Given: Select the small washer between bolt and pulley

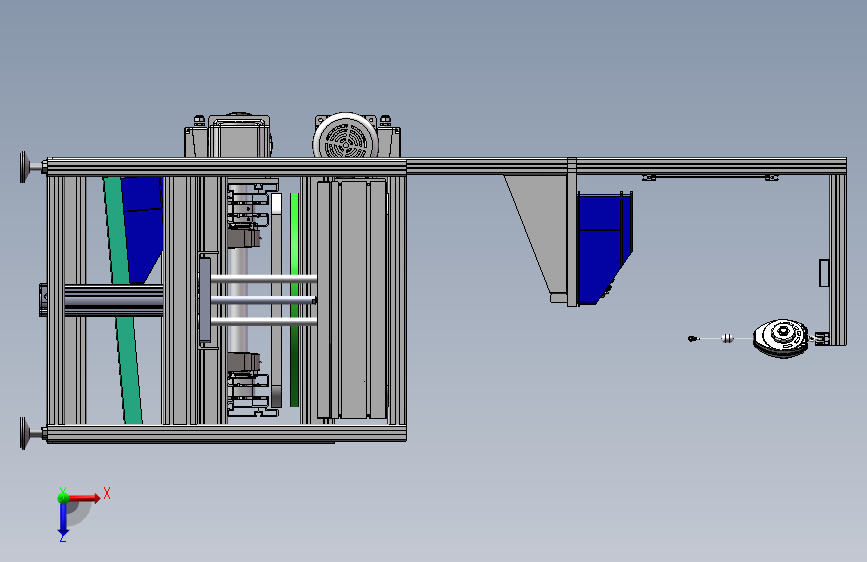Looking at the screenshot, I should click(728, 339).
